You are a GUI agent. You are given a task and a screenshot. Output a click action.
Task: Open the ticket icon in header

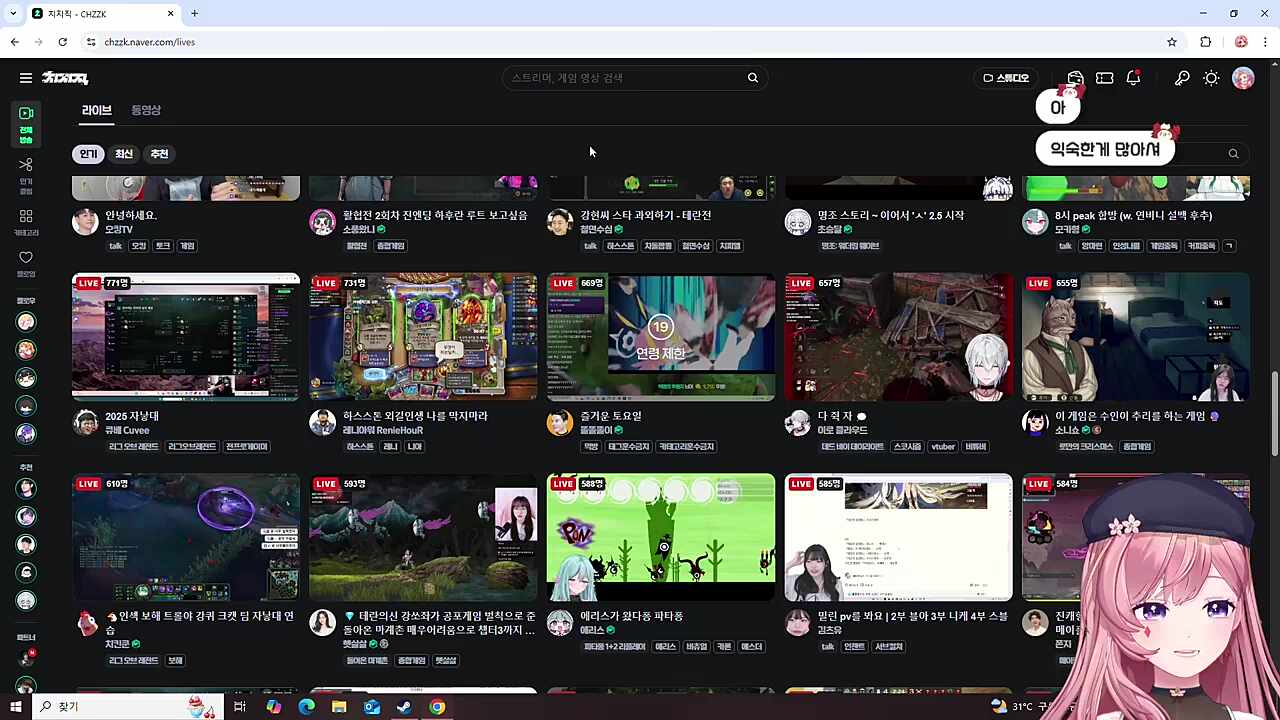(1105, 78)
